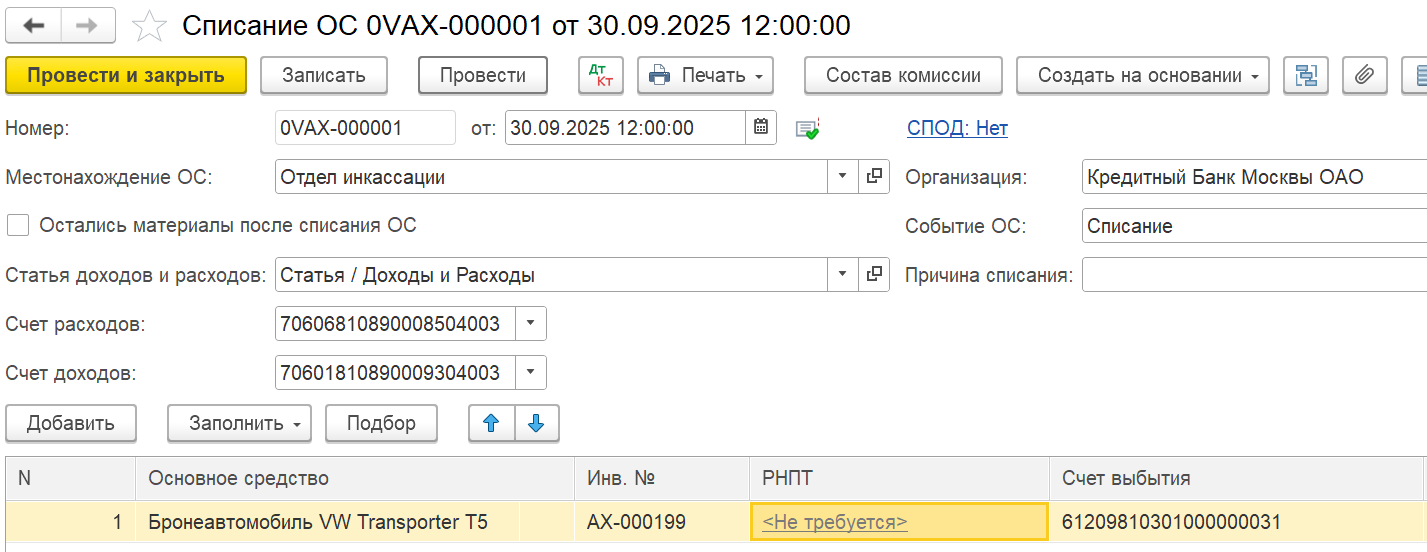The width and height of the screenshot is (1427, 552).
Task: Click the Номер input field
Action: tap(364, 128)
